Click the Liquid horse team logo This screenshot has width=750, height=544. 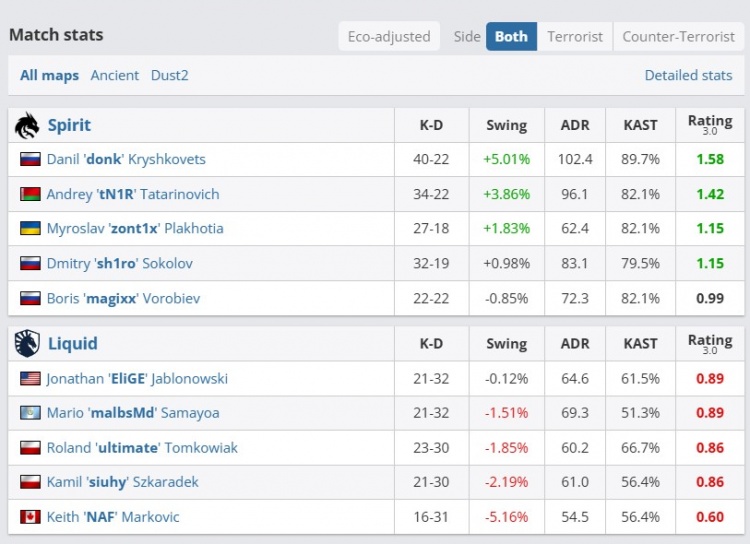(27, 343)
